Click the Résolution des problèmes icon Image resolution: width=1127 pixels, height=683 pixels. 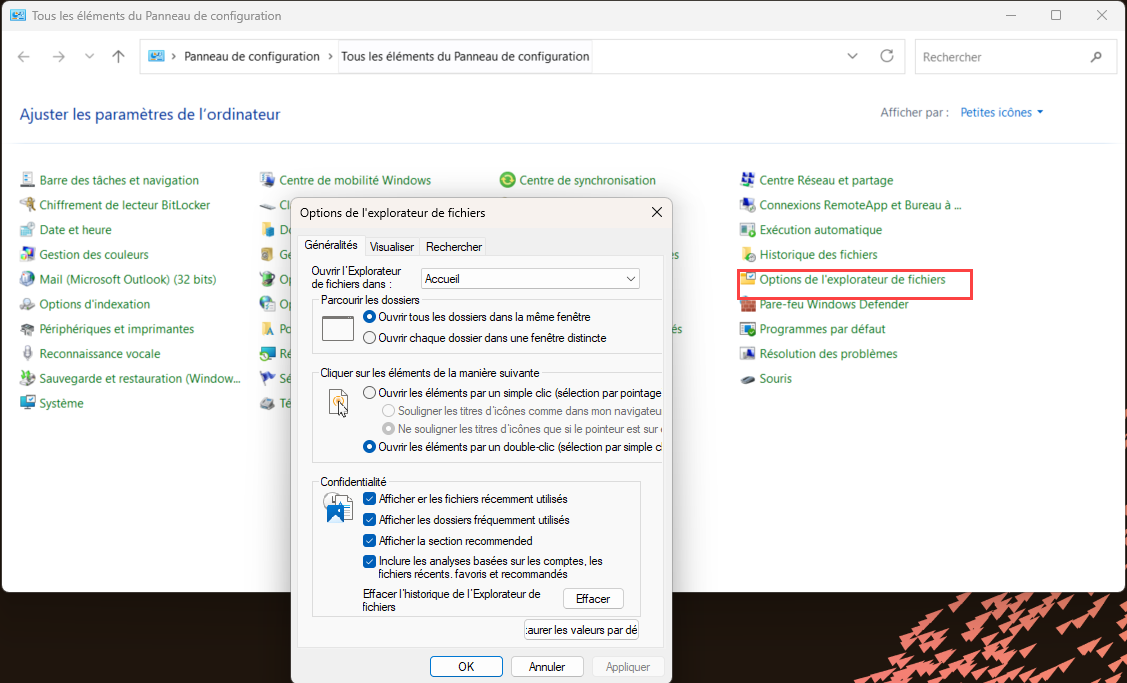click(748, 354)
